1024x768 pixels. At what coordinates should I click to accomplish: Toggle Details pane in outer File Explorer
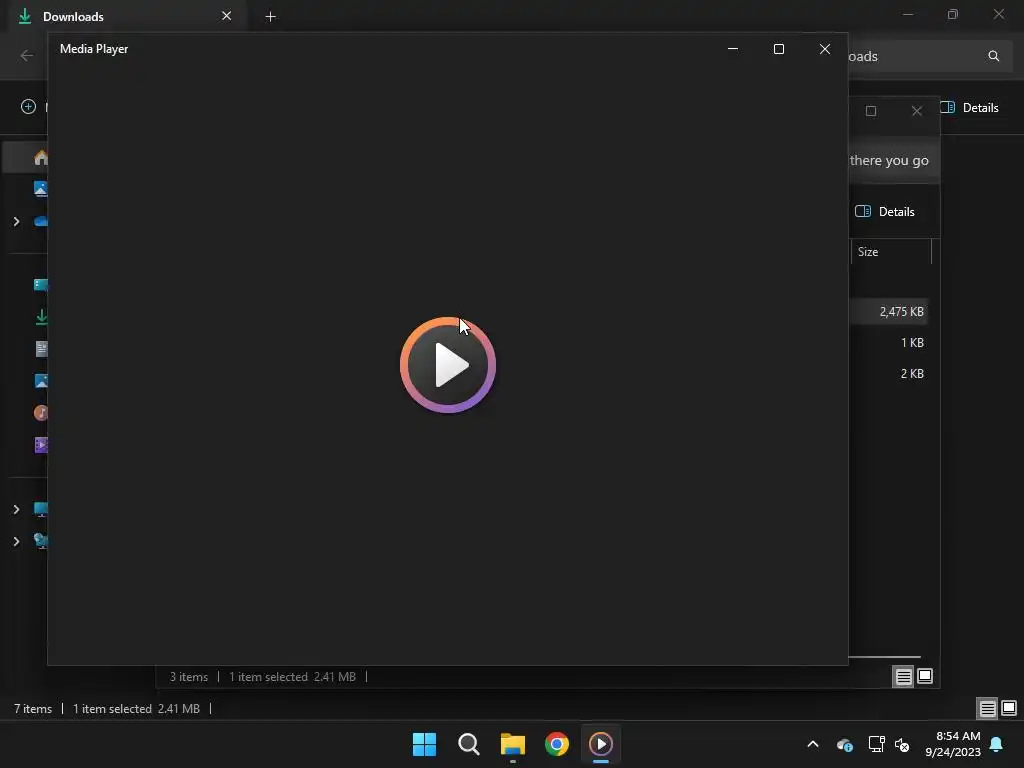click(970, 108)
